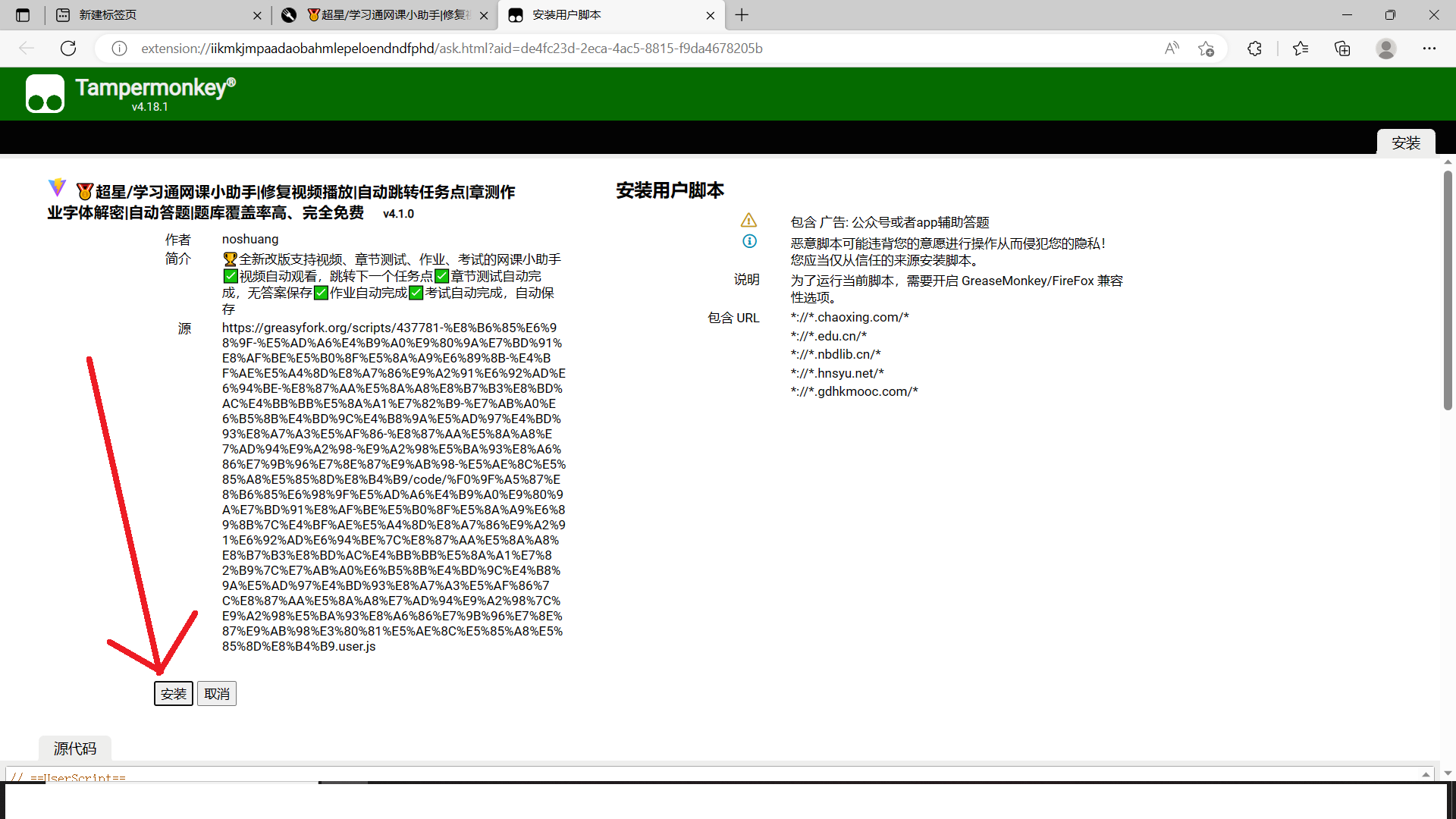Screen dimensions: 1456x819
Task: View site information icon in address bar
Action: (119, 49)
